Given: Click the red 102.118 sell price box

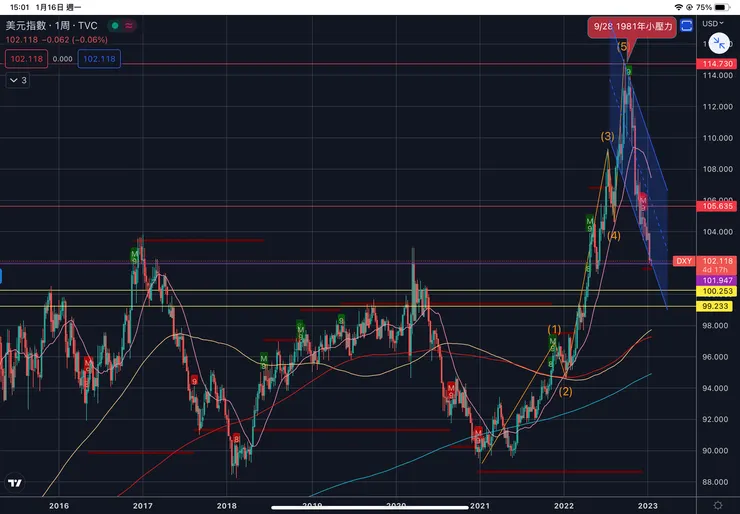Looking at the screenshot, I should (26, 59).
